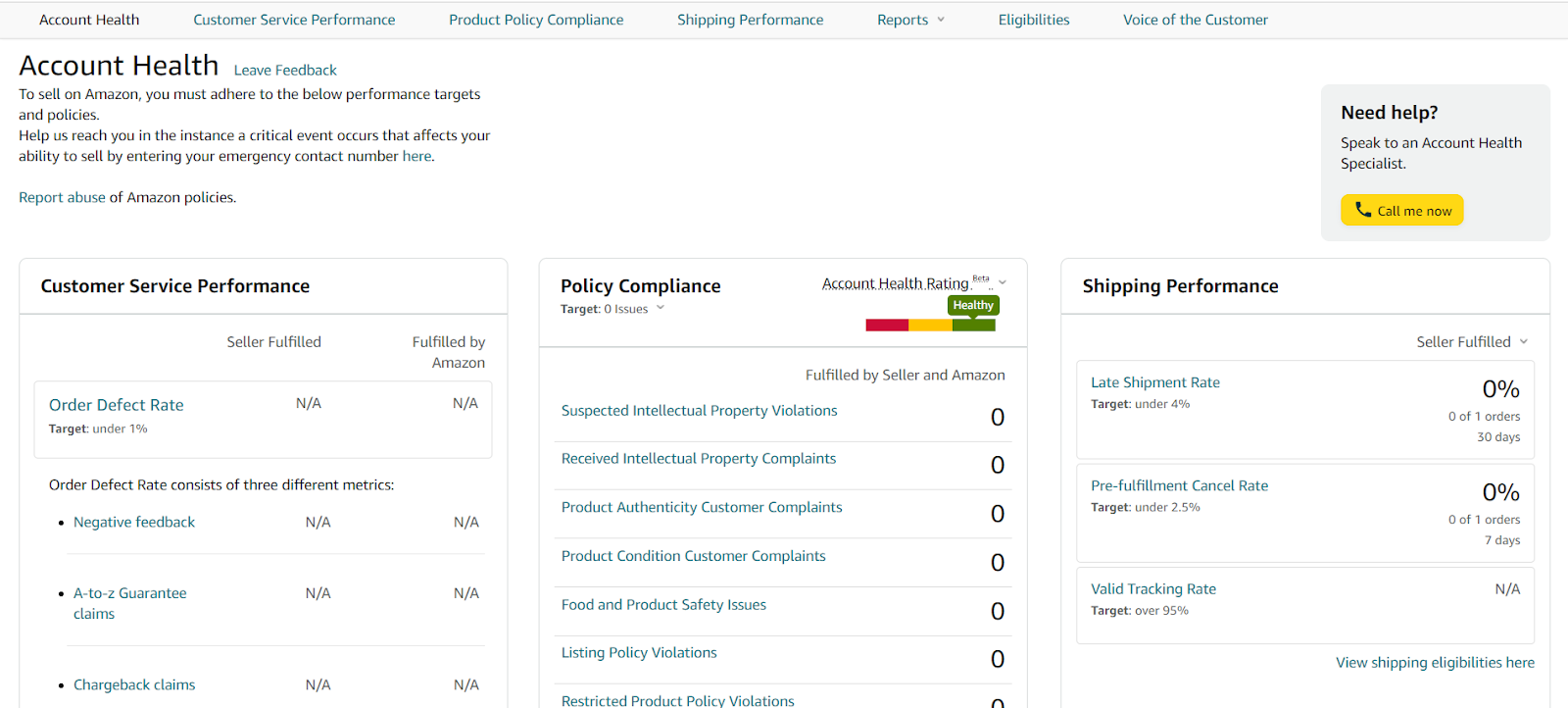Expand the Target 0 Issues chevron
The width and height of the screenshot is (1568, 708).
coord(661,308)
